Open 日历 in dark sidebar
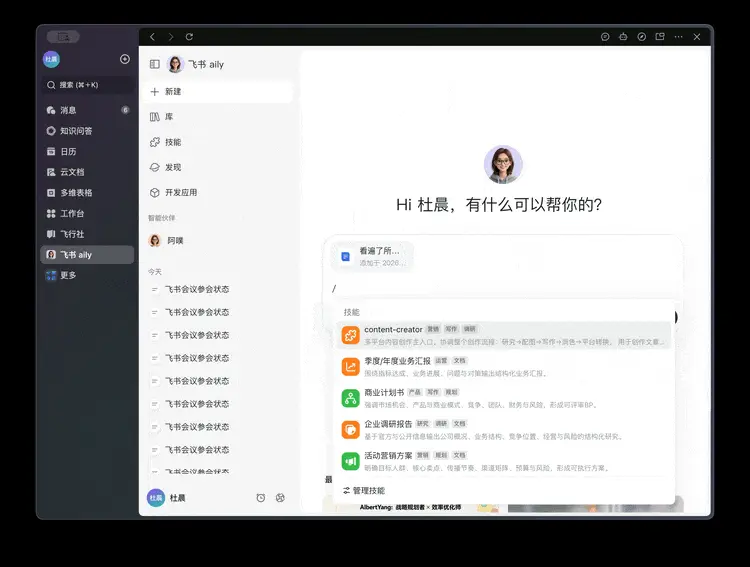 [x=87, y=151]
